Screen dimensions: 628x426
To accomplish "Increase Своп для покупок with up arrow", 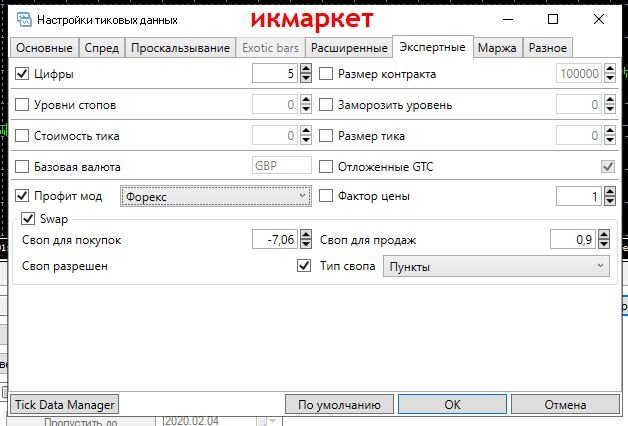I will (x=306, y=235).
